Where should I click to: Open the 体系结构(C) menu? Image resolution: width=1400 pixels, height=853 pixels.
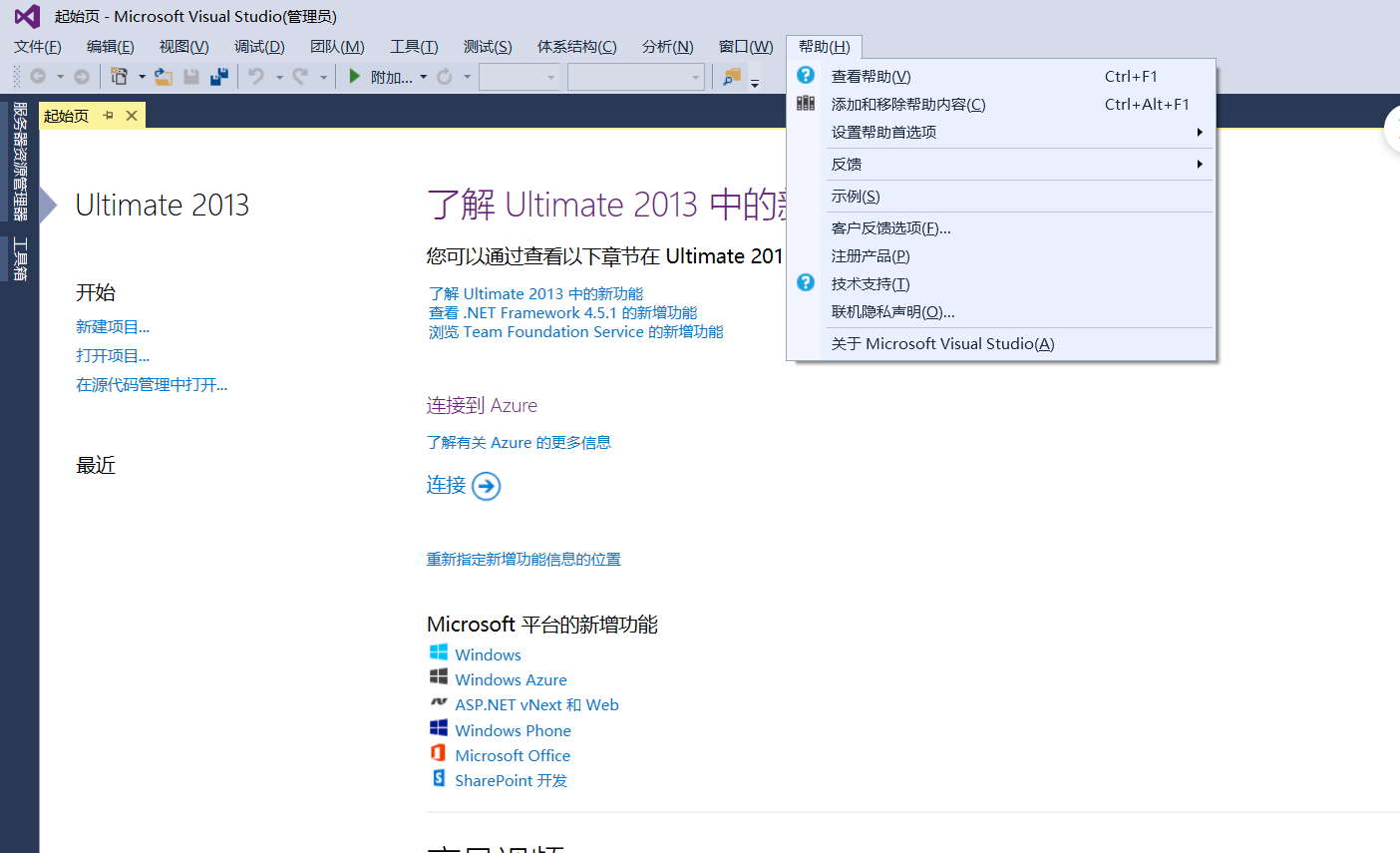[577, 47]
